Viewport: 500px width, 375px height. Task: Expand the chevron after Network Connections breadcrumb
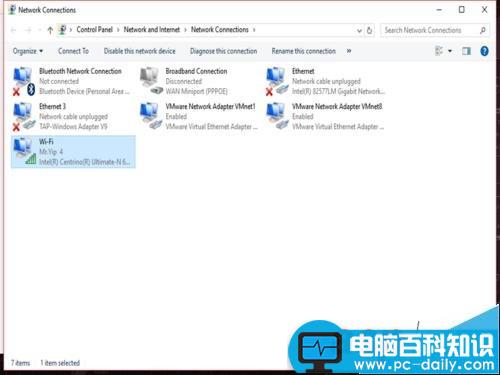pos(254,30)
